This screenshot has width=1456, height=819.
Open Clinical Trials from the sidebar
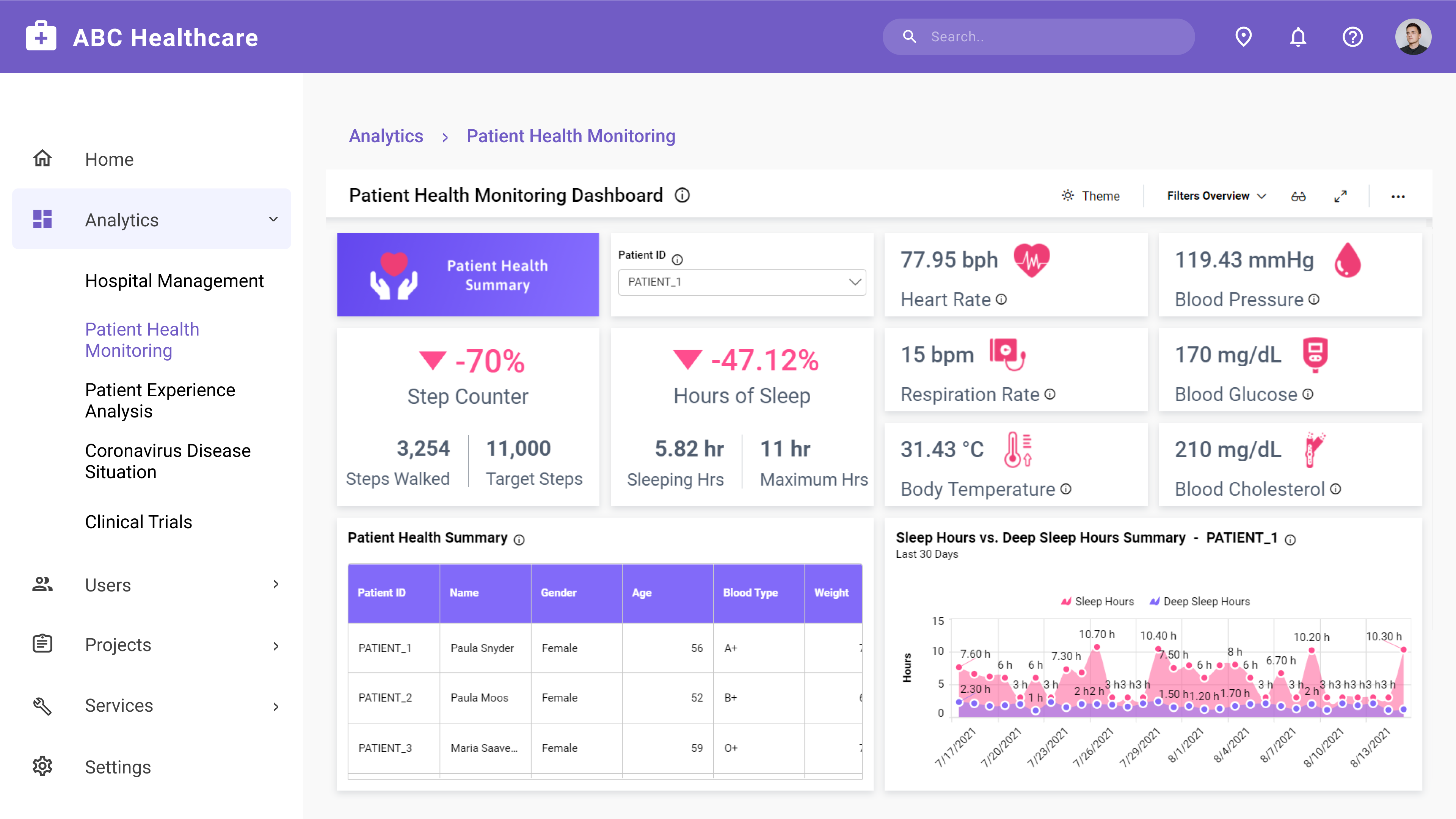(138, 522)
